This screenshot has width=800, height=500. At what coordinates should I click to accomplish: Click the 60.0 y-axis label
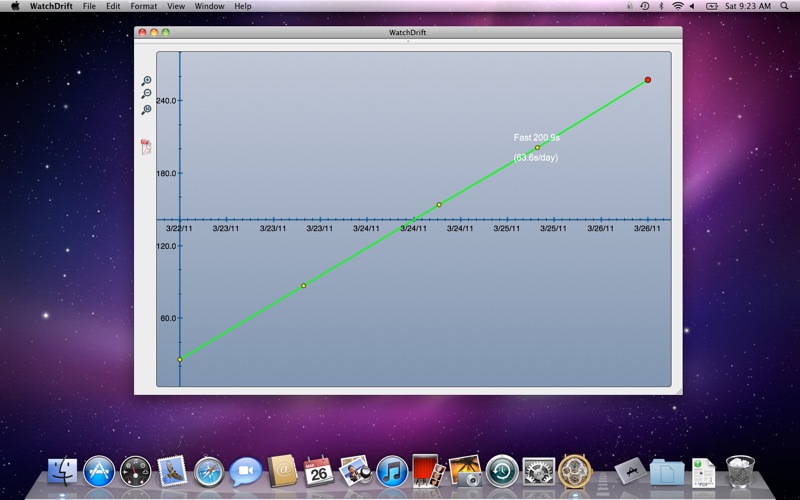(168, 318)
